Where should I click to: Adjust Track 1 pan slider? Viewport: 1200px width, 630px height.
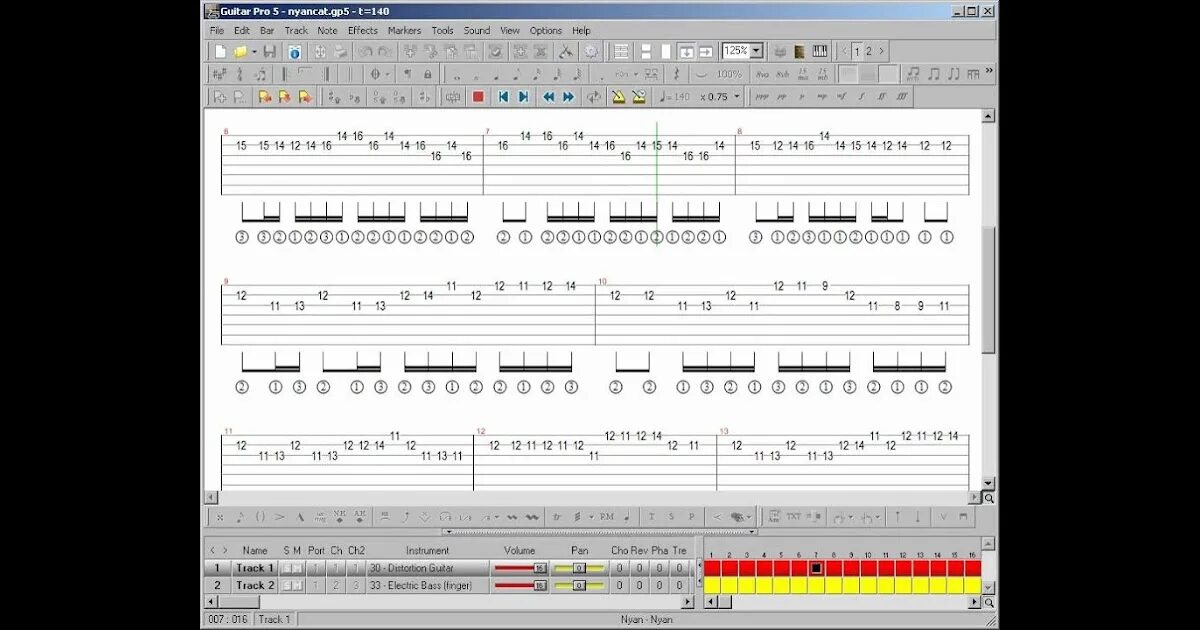pos(579,568)
